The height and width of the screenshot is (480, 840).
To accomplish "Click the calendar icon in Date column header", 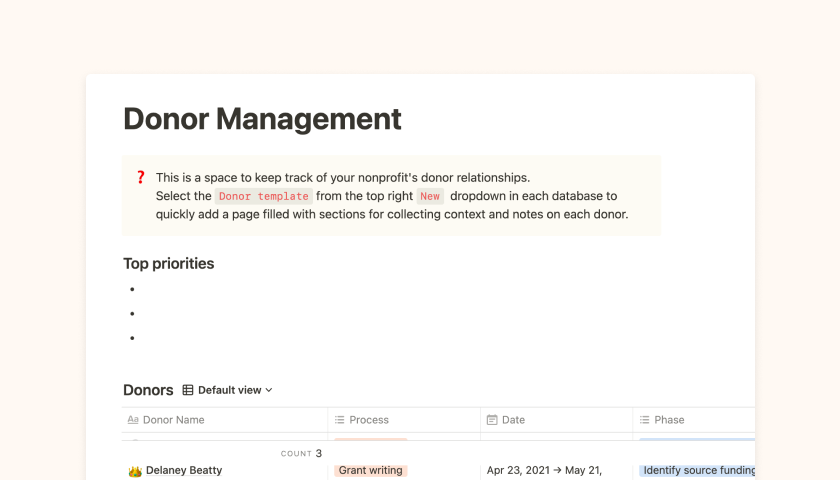I will point(492,420).
